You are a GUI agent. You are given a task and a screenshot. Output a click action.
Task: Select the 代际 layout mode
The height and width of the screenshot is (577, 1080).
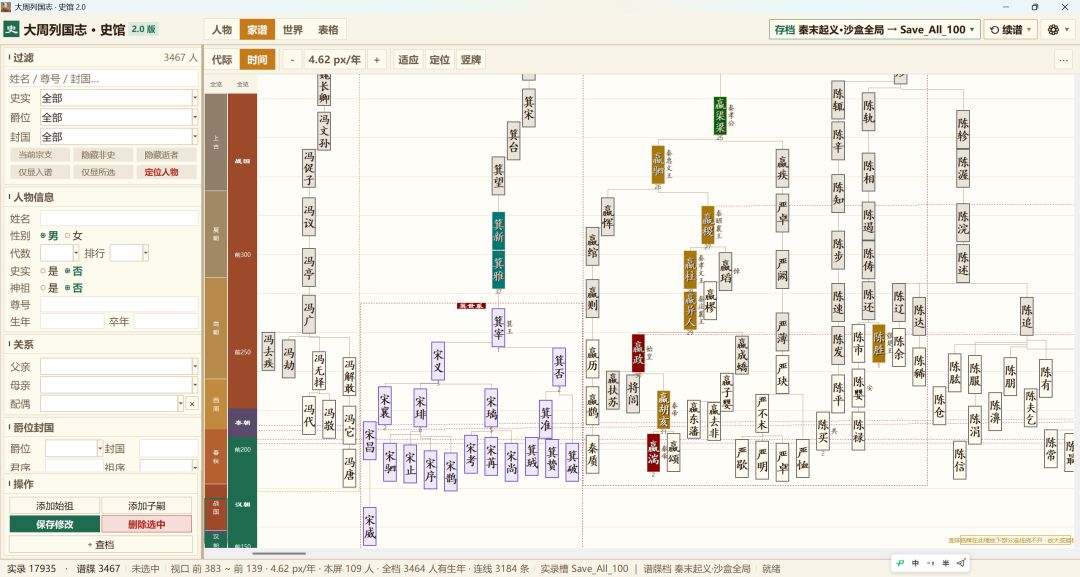[x=222, y=60]
